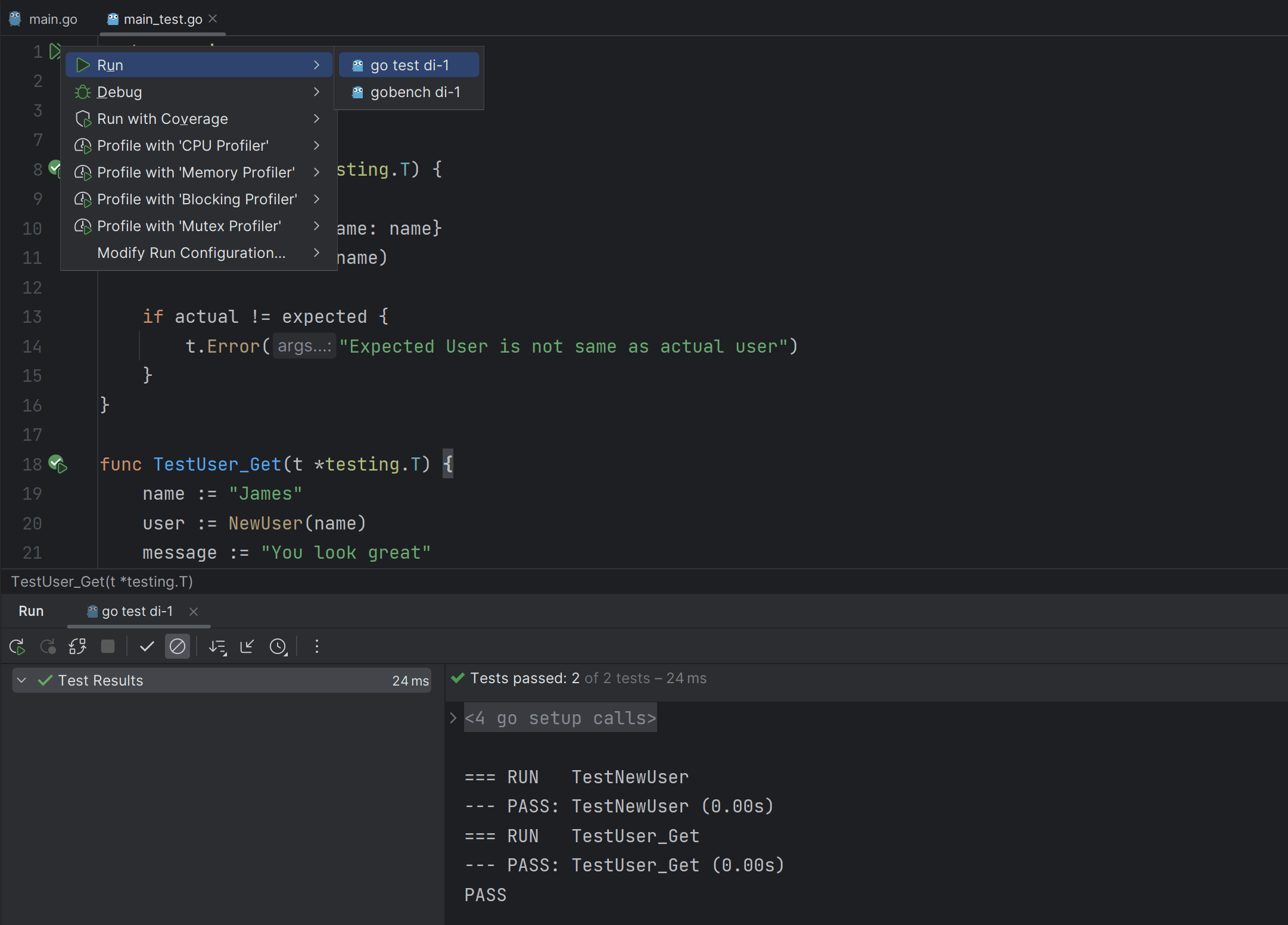Screen dimensions: 1288x925
Task: Expand the folded go setup calls
Action: tap(453, 718)
